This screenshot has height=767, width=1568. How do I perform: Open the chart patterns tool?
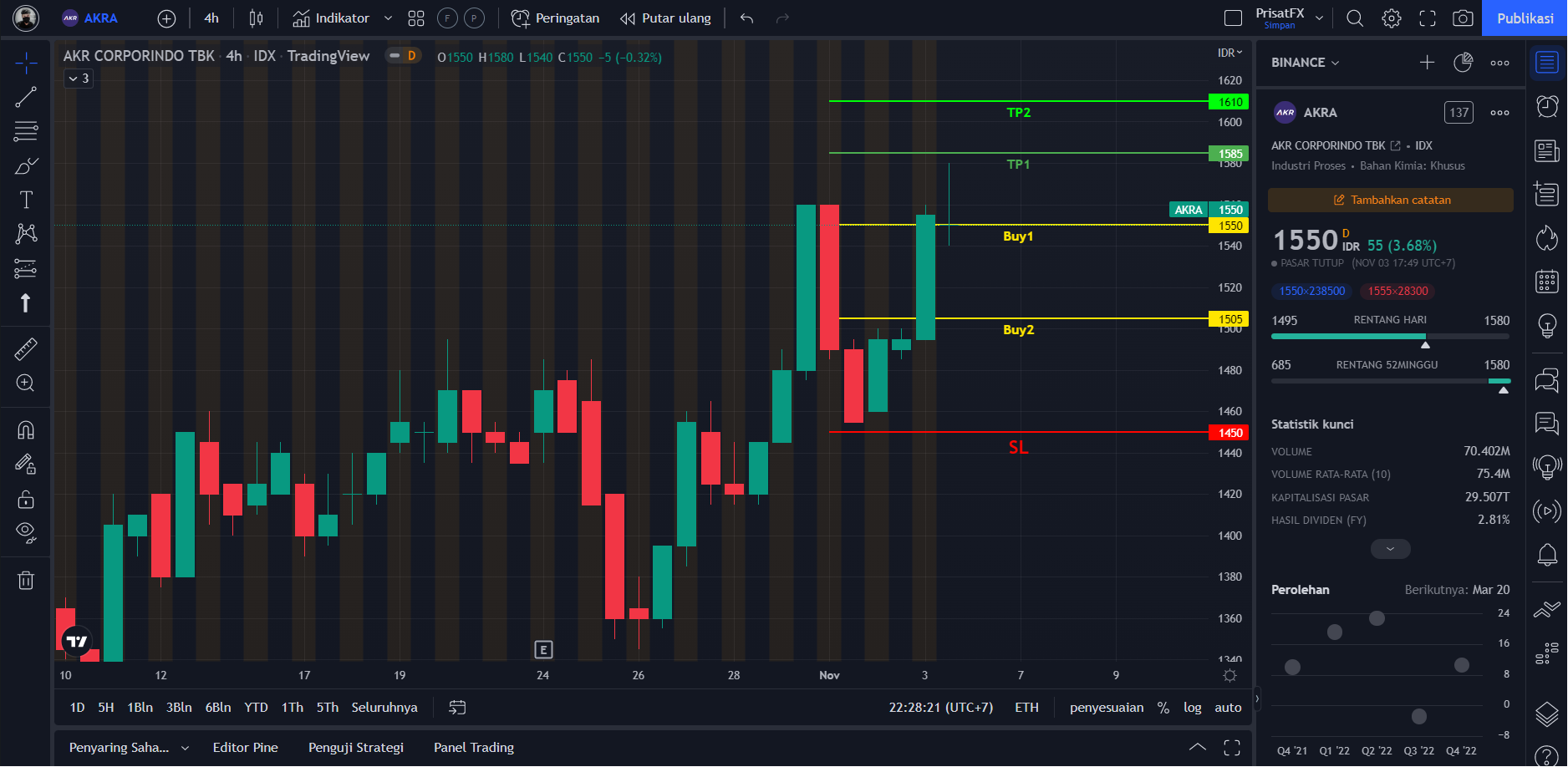(x=26, y=234)
